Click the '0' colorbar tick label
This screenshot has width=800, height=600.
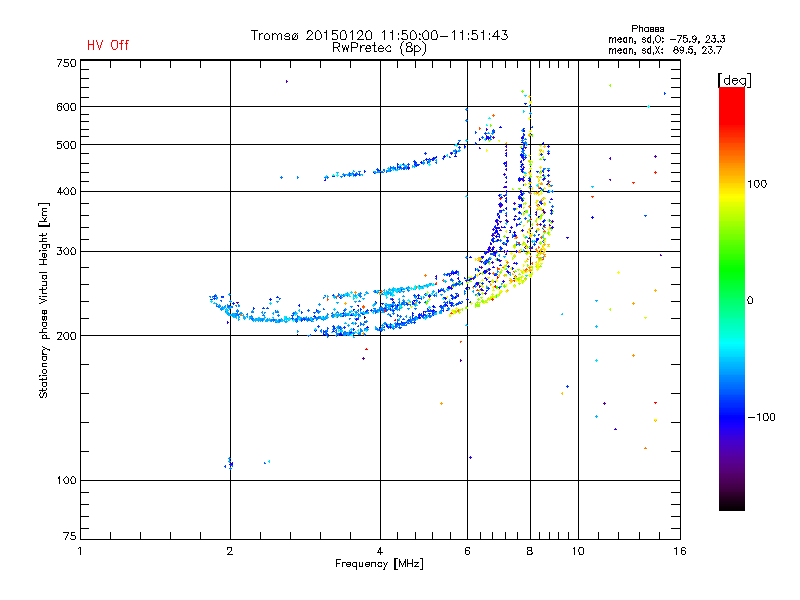[x=750, y=300]
